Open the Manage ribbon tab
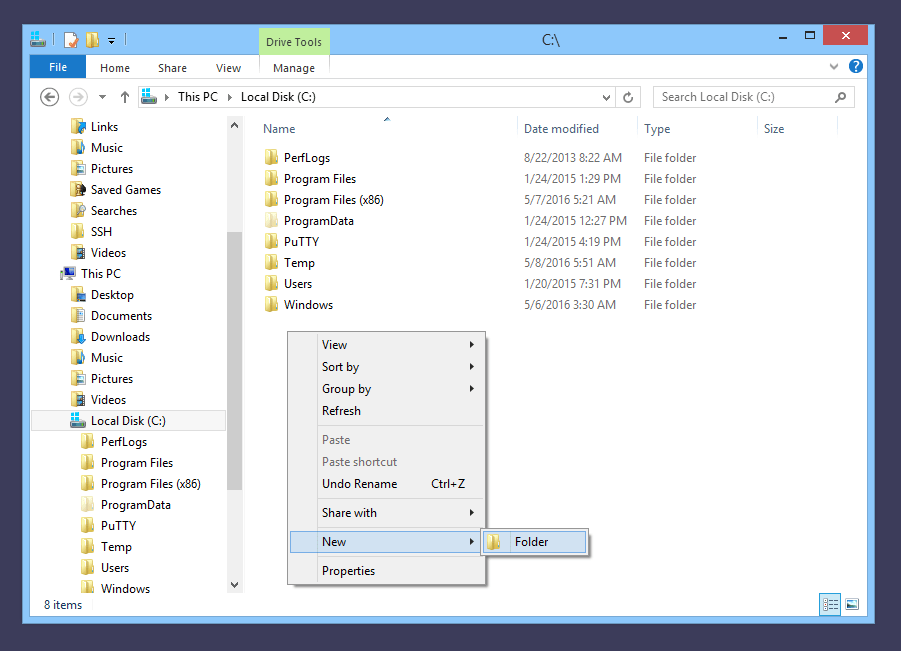Screen dimensions: 901x651 tap(294, 68)
